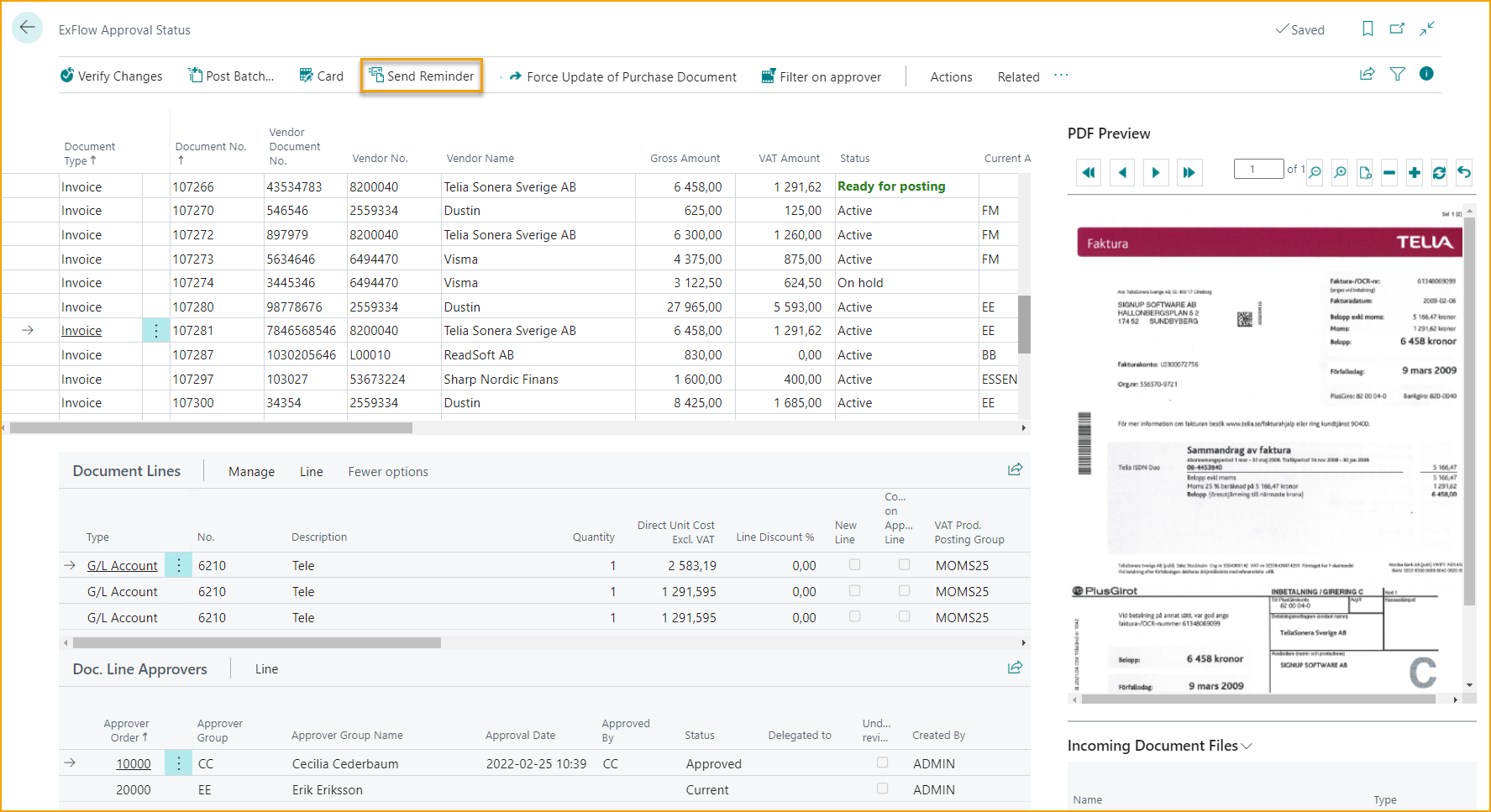The height and width of the screenshot is (812, 1491).
Task: Zoom out PDF preview with magnifier
Action: click(x=1315, y=173)
